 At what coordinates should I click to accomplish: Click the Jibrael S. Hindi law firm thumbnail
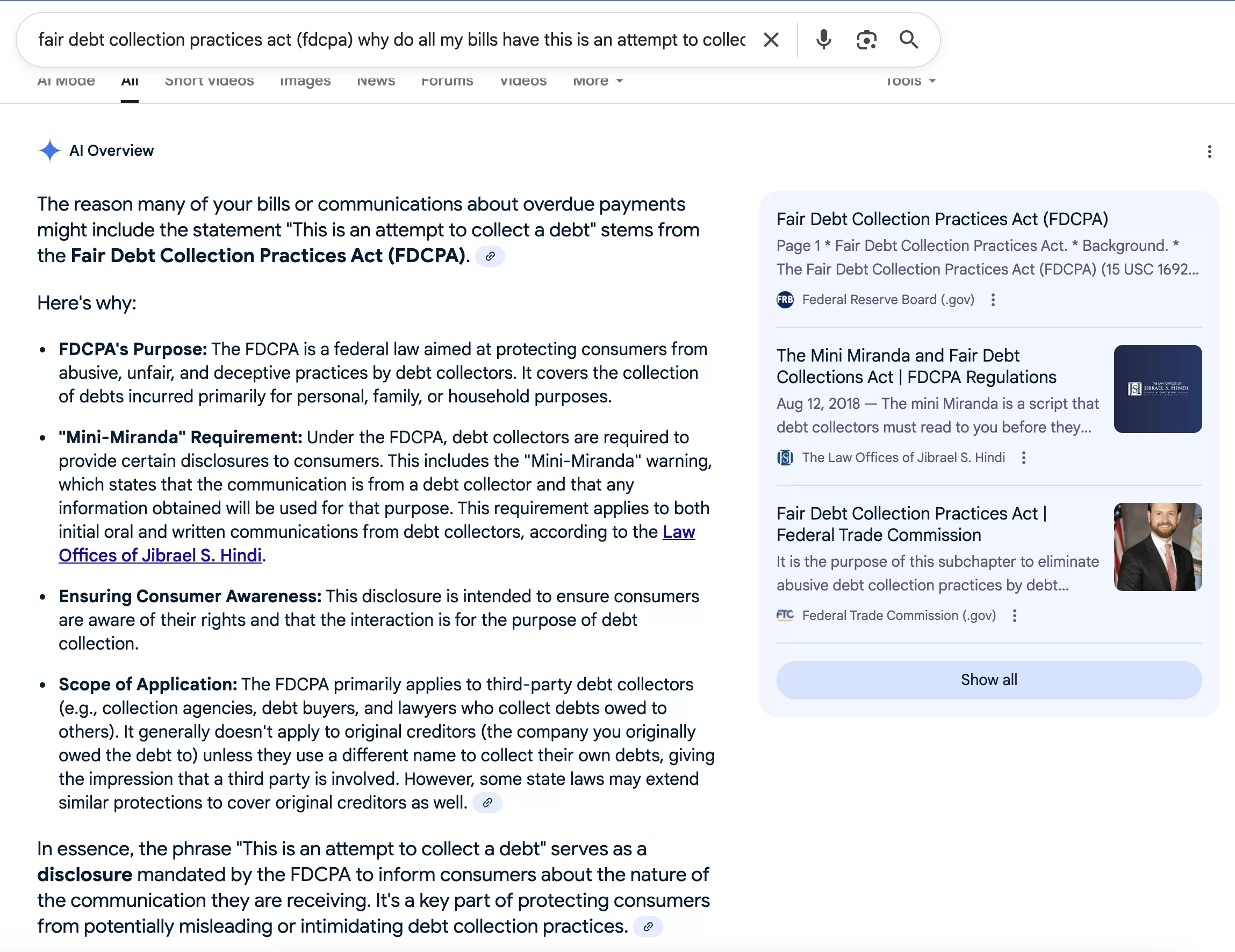[x=1158, y=389]
